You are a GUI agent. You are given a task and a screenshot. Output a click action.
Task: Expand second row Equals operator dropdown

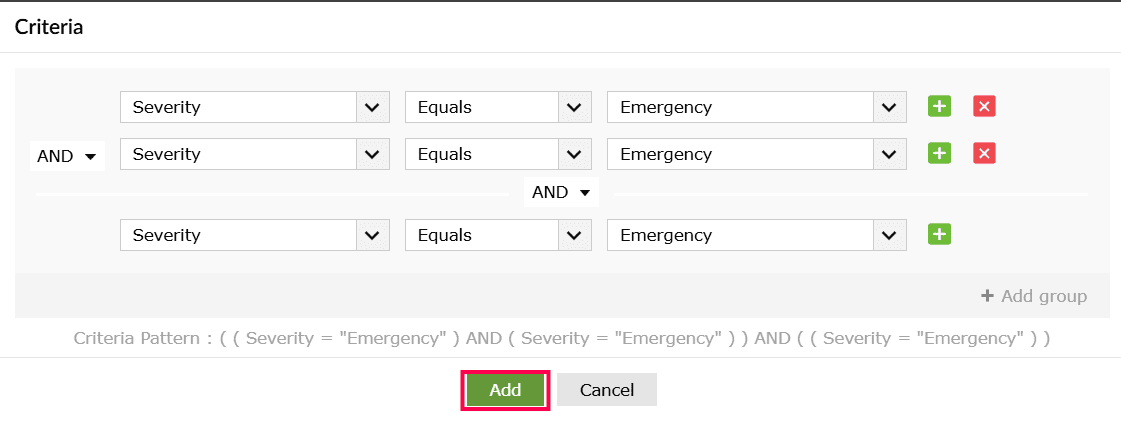pyautogui.click(x=498, y=154)
